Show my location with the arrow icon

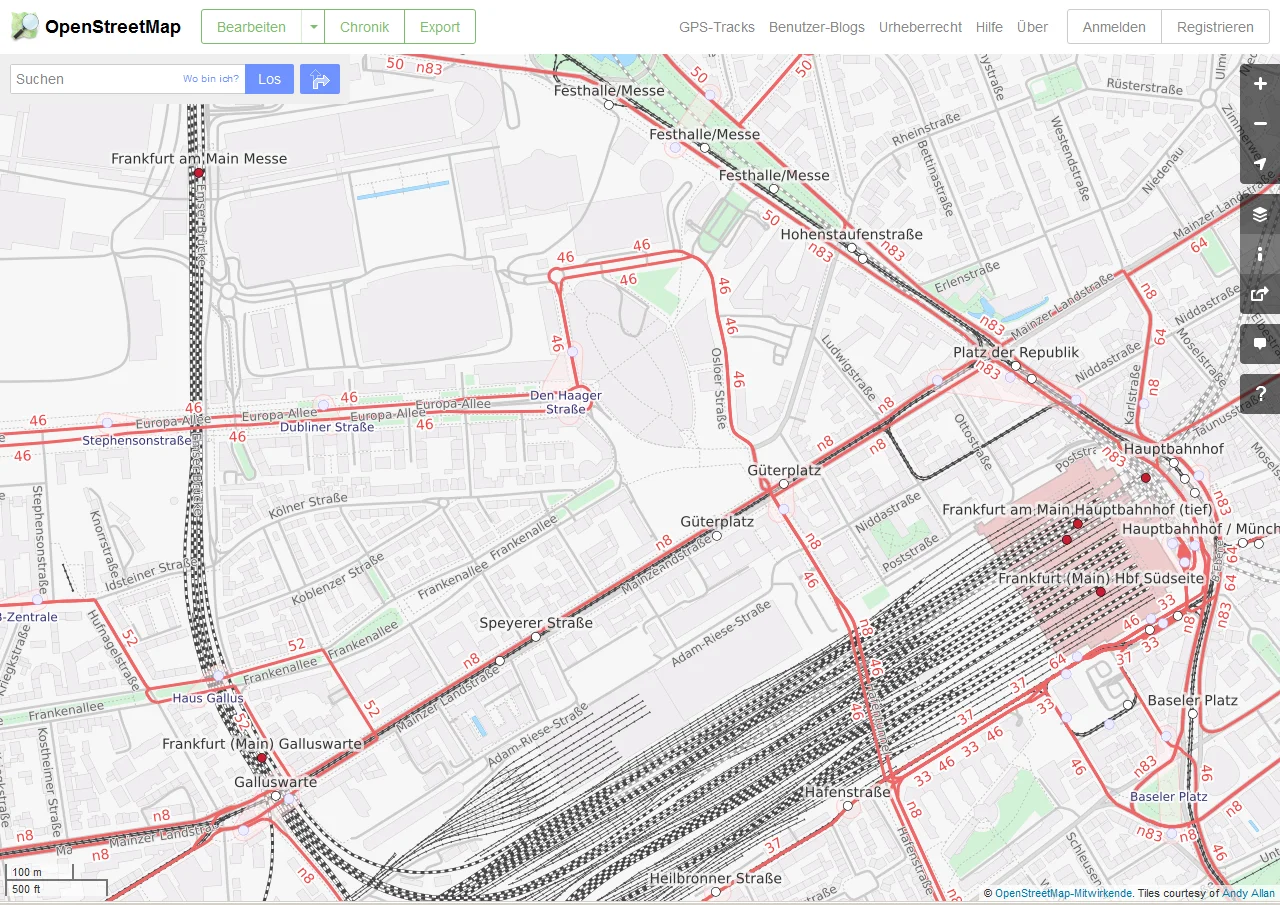[x=1260, y=164]
